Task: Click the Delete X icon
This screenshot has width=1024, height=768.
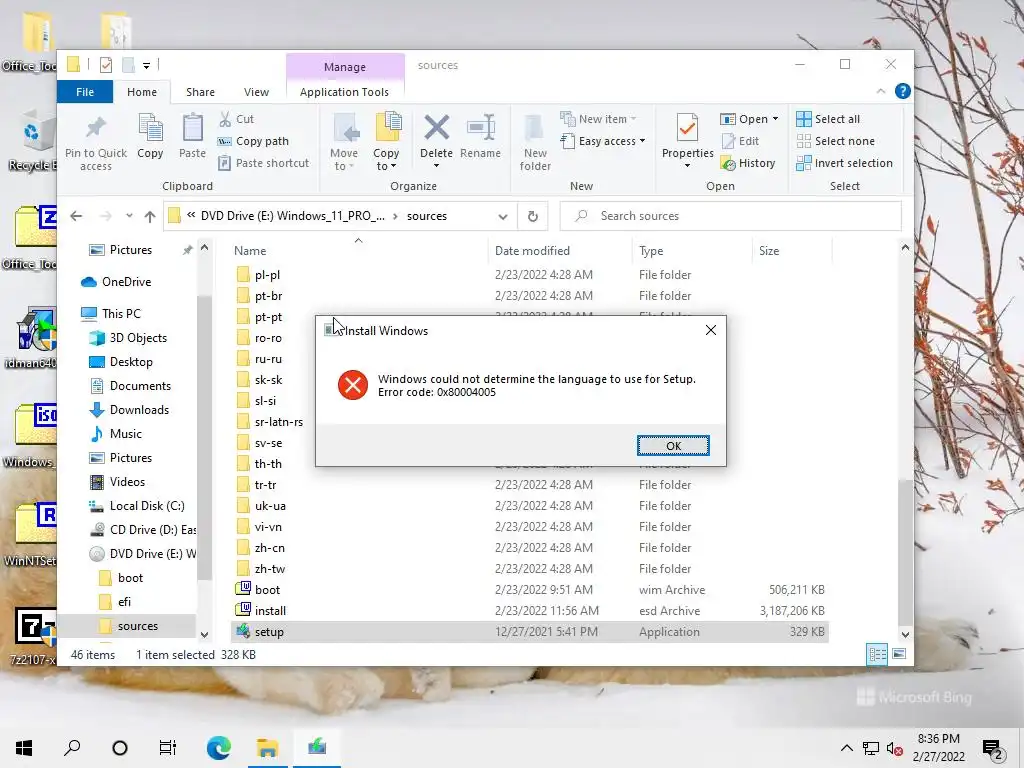Action: tap(436, 127)
